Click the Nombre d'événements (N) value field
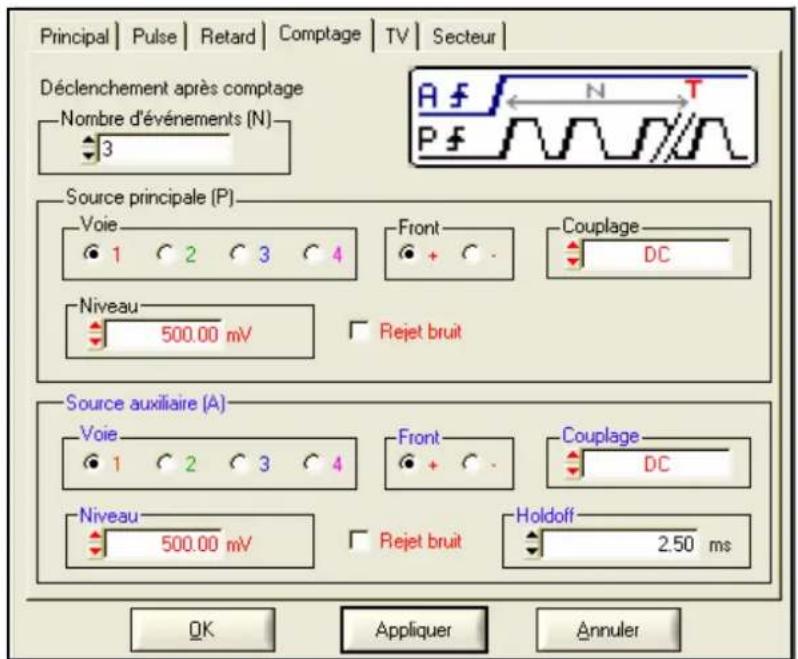The height and width of the screenshot is (659, 798). [164, 150]
